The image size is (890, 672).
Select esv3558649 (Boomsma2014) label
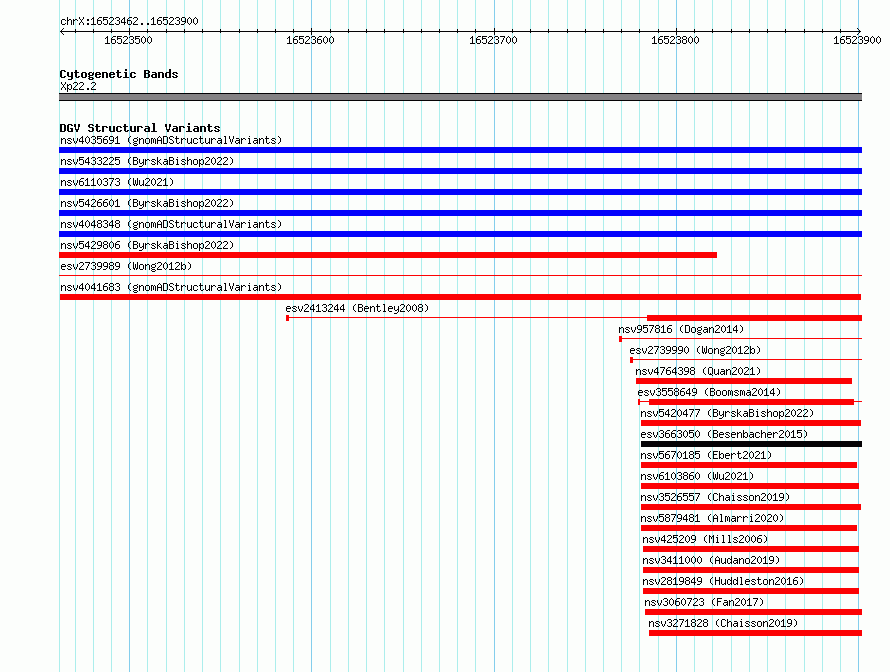pos(709,392)
